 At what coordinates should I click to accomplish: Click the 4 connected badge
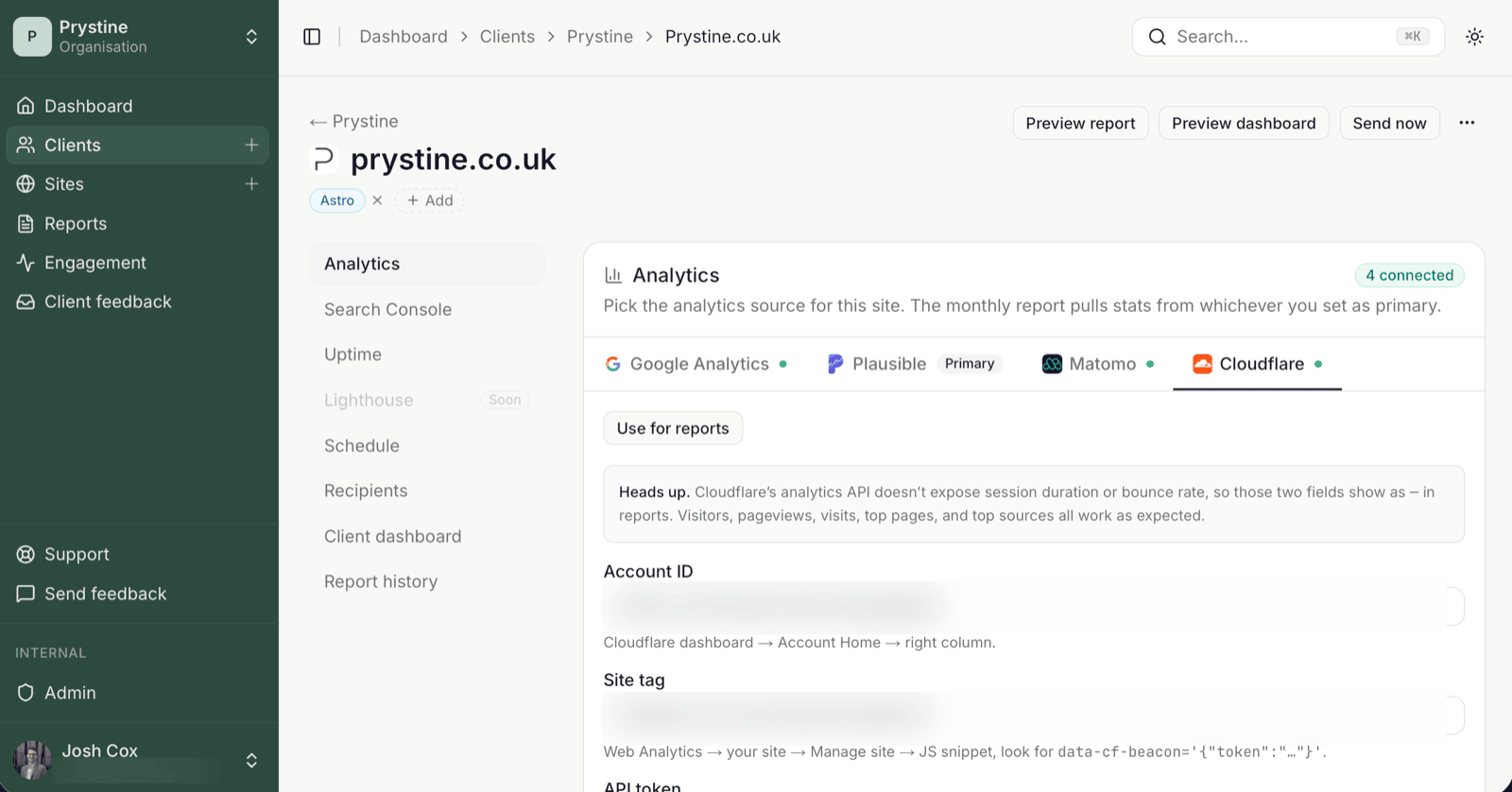coord(1409,275)
